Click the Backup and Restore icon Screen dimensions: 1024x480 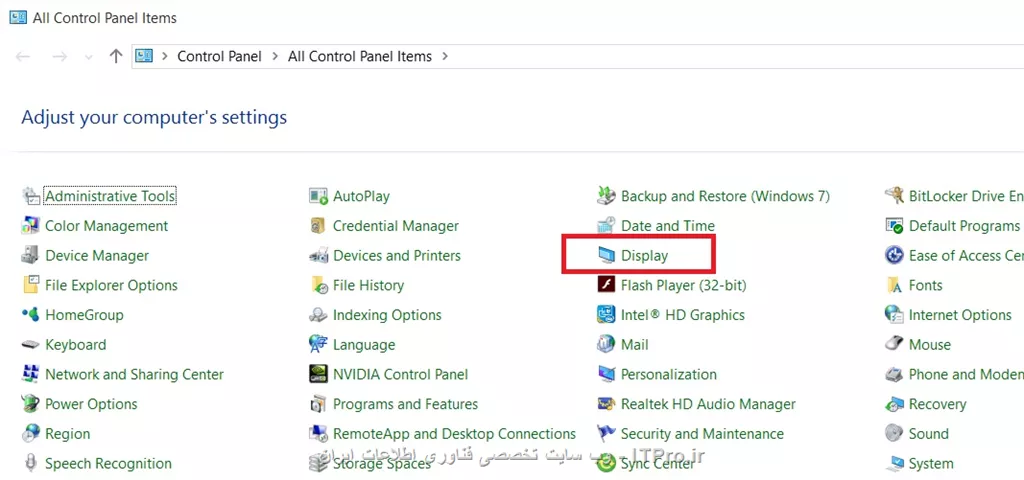607,196
